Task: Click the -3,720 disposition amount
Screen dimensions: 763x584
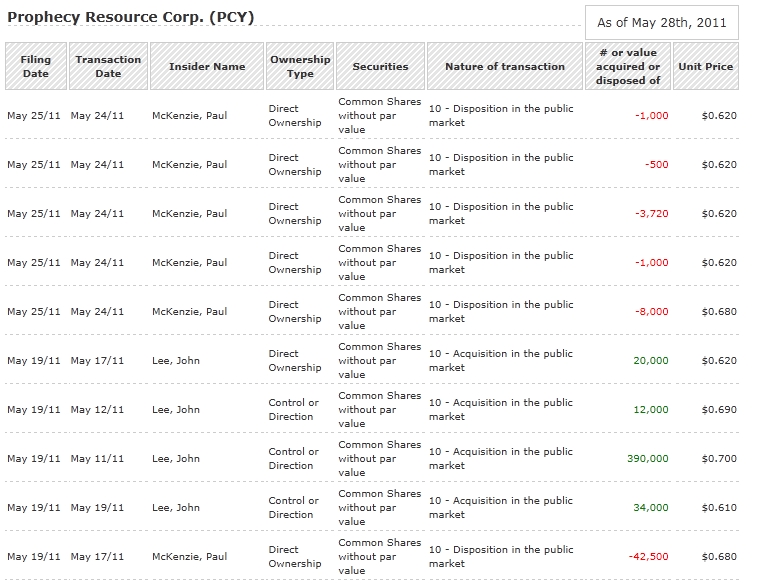Action: (651, 214)
